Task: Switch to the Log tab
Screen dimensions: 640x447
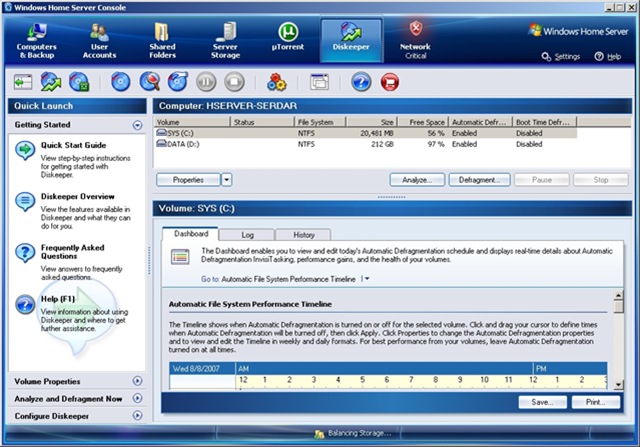Action: (247, 235)
